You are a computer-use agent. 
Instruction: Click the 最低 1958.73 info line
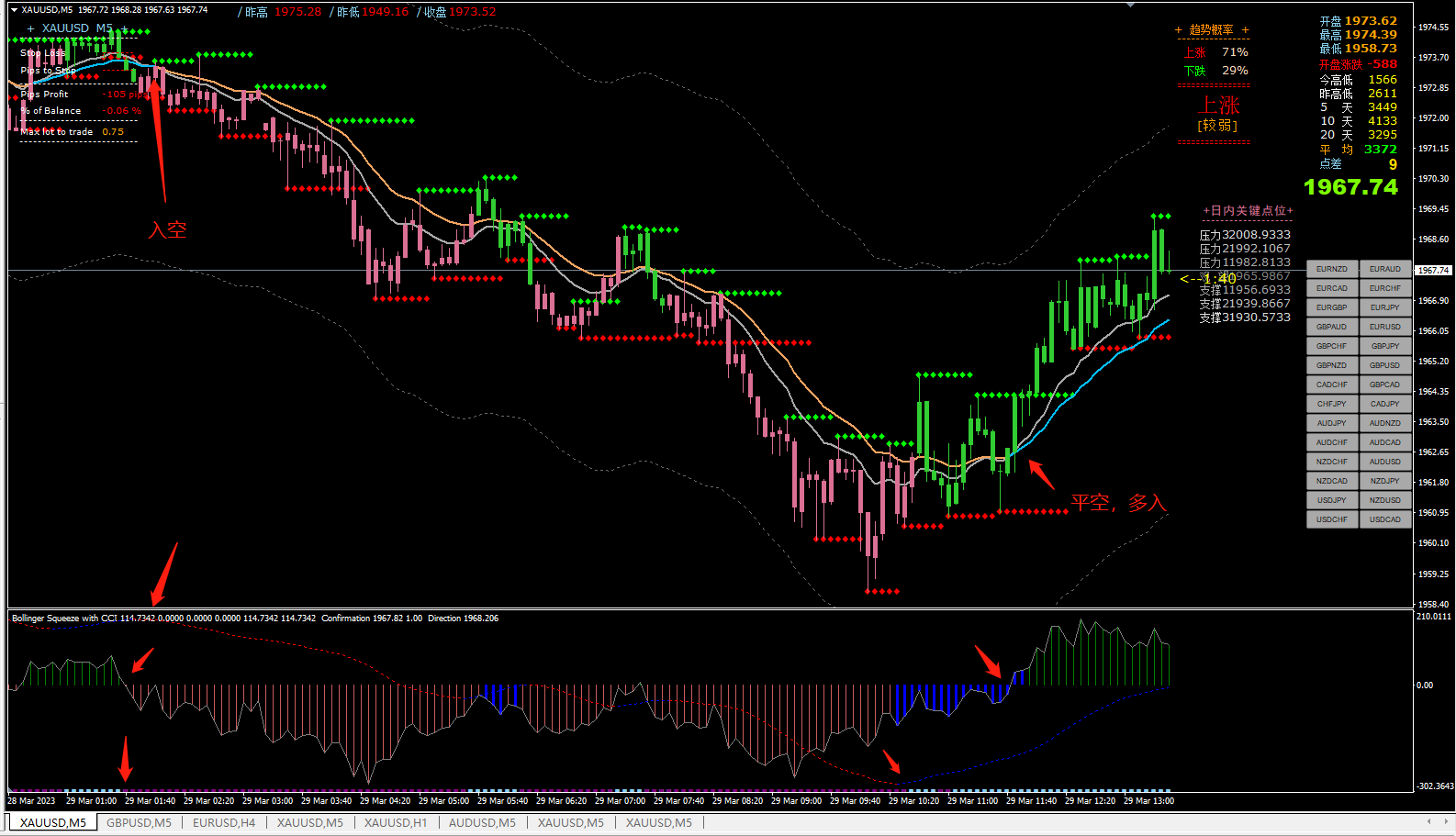(x=1359, y=49)
